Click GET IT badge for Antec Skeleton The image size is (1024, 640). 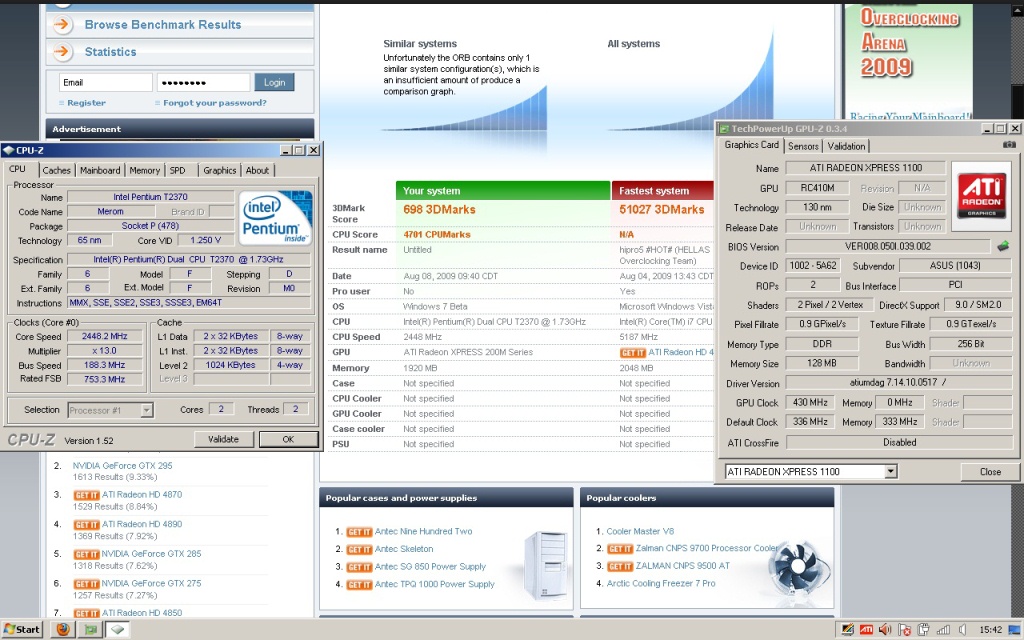pyautogui.click(x=359, y=549)
